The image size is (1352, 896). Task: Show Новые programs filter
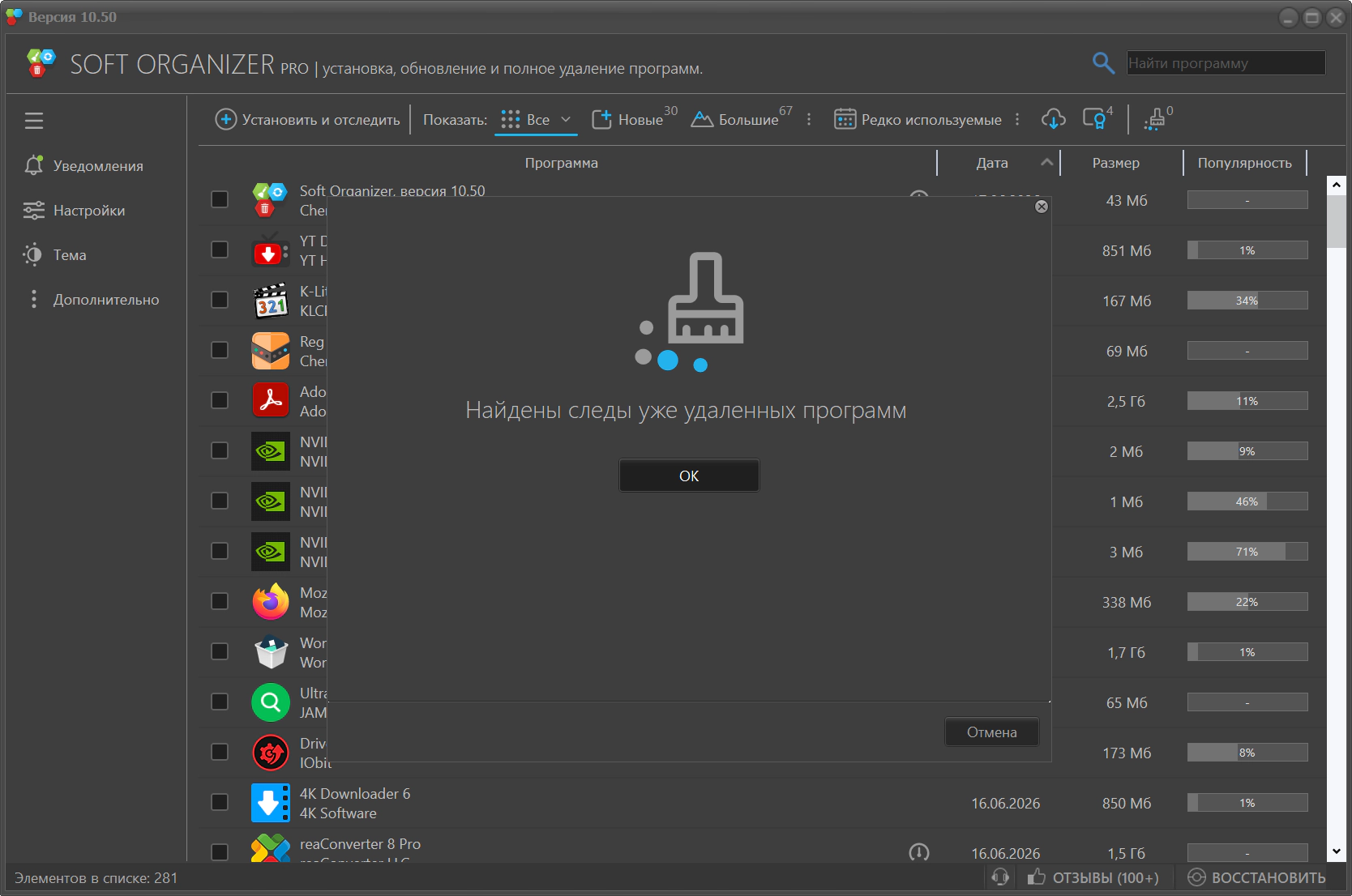pyautogui.click(x=635, y=119)
